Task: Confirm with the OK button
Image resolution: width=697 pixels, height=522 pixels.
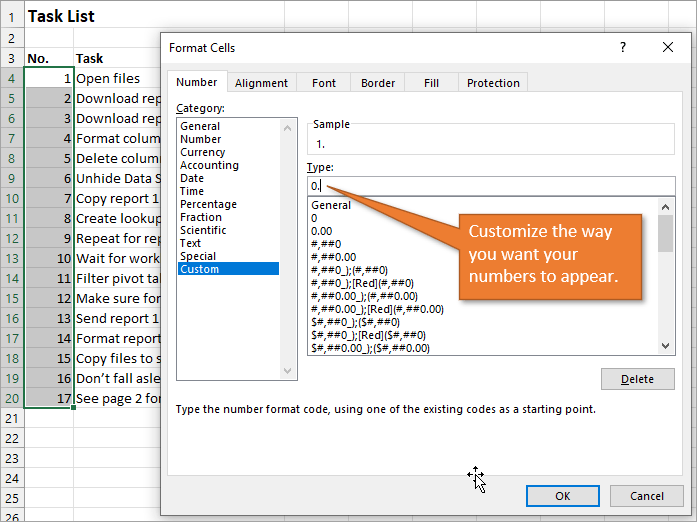Action: pos(562,495)
